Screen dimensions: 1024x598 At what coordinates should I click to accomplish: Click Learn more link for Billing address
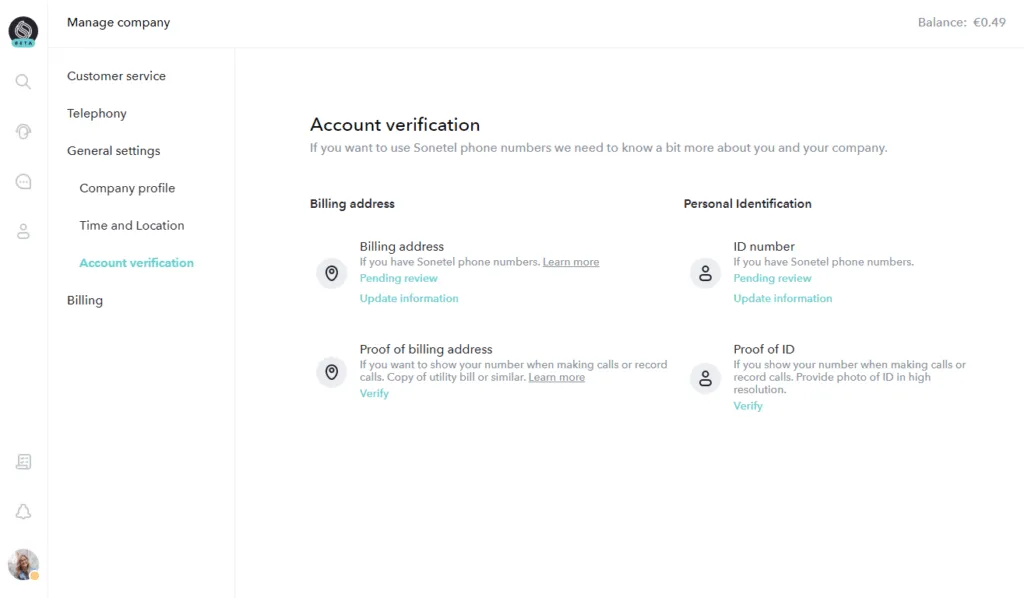click(571, 262)
